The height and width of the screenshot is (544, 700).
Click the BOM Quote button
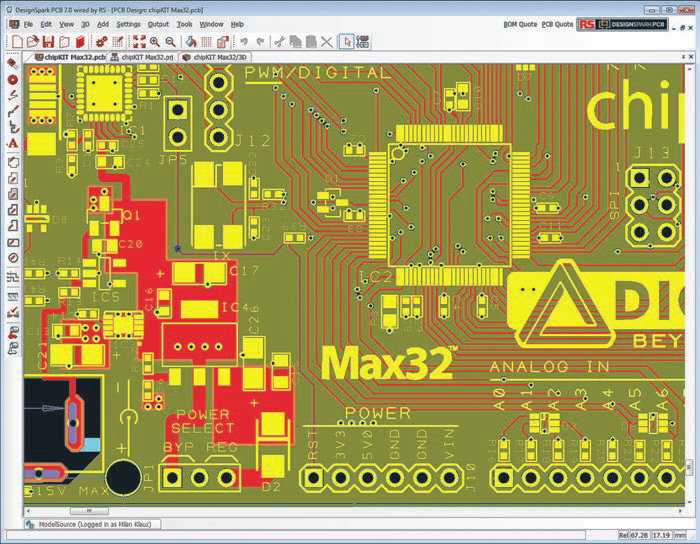coord(520,25)
